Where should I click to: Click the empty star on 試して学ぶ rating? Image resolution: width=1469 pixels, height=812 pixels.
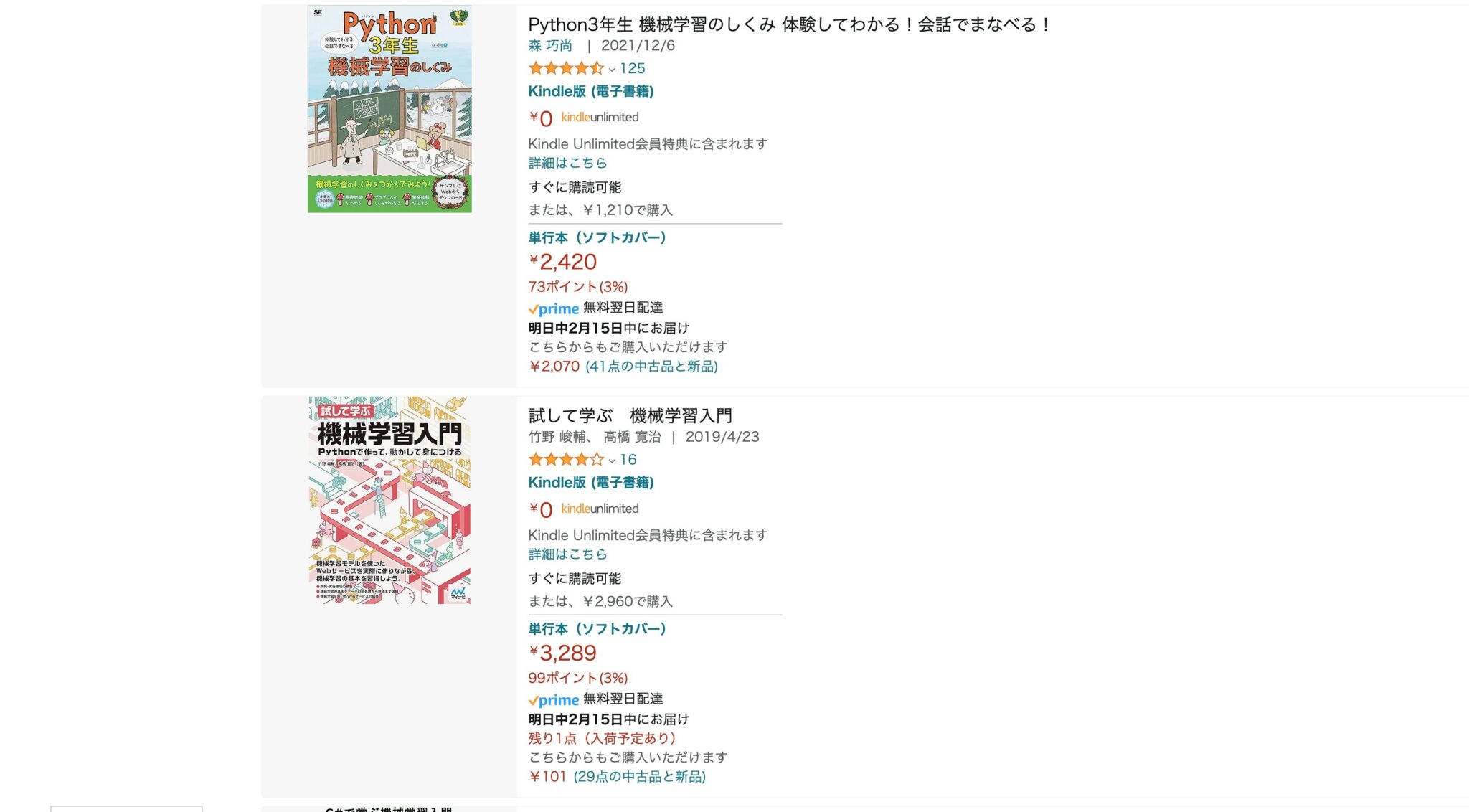coord(597,460)
